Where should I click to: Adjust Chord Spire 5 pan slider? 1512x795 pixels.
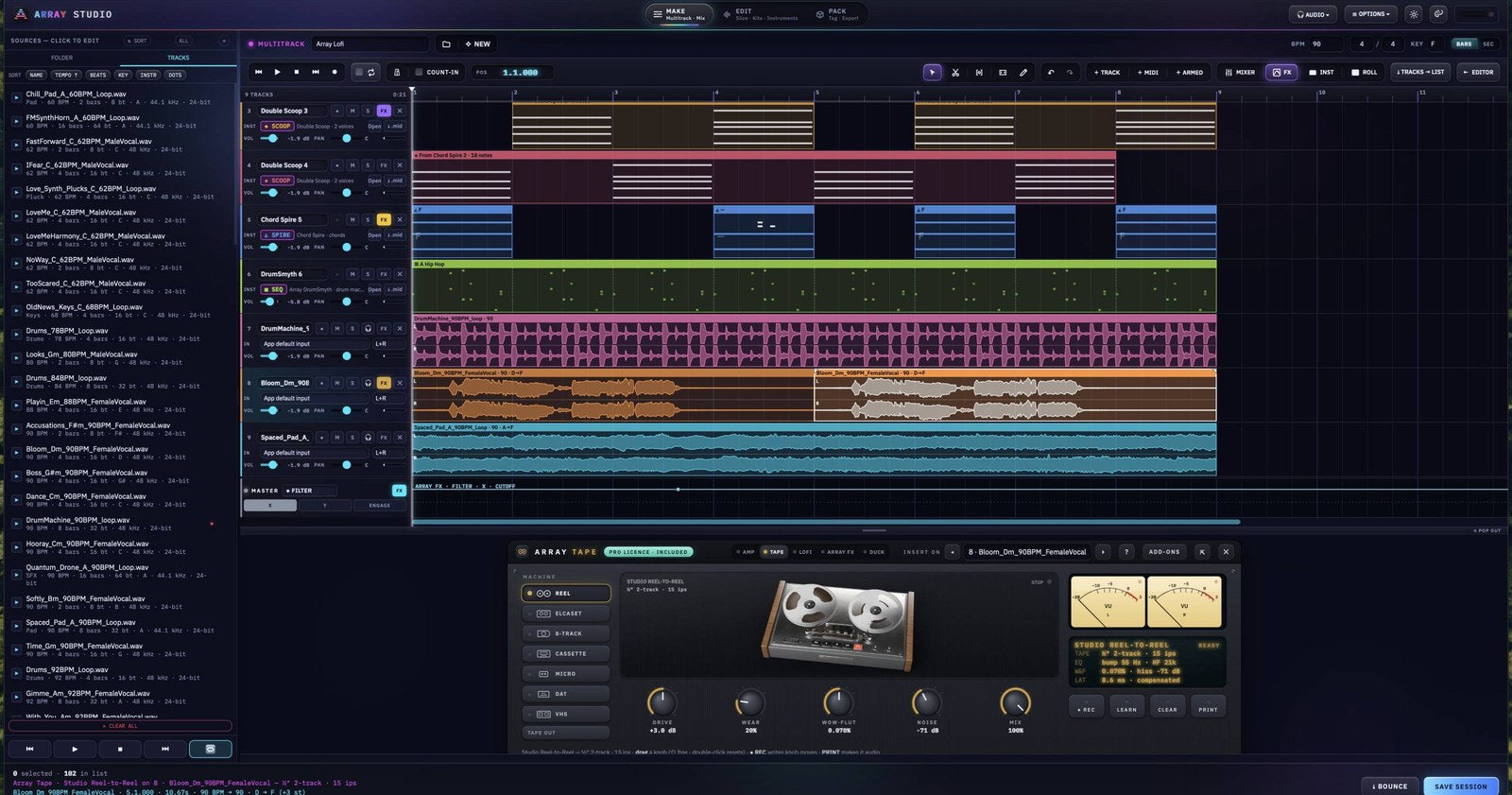348,247
